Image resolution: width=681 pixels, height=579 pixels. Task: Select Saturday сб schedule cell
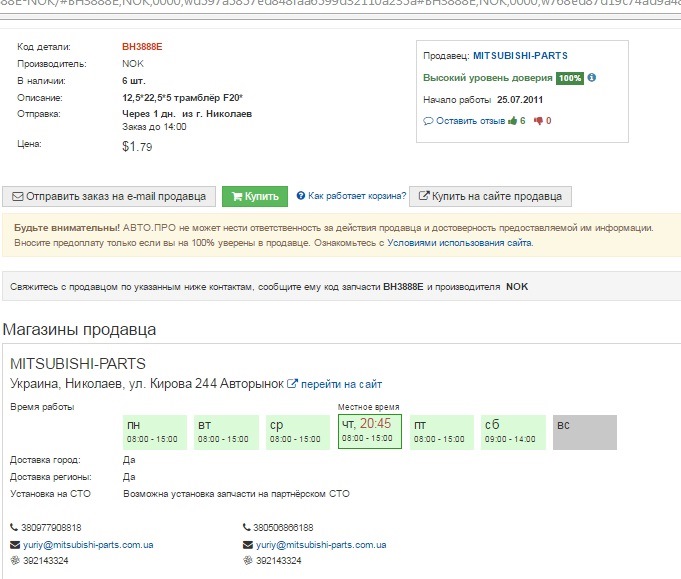(513, 432)
